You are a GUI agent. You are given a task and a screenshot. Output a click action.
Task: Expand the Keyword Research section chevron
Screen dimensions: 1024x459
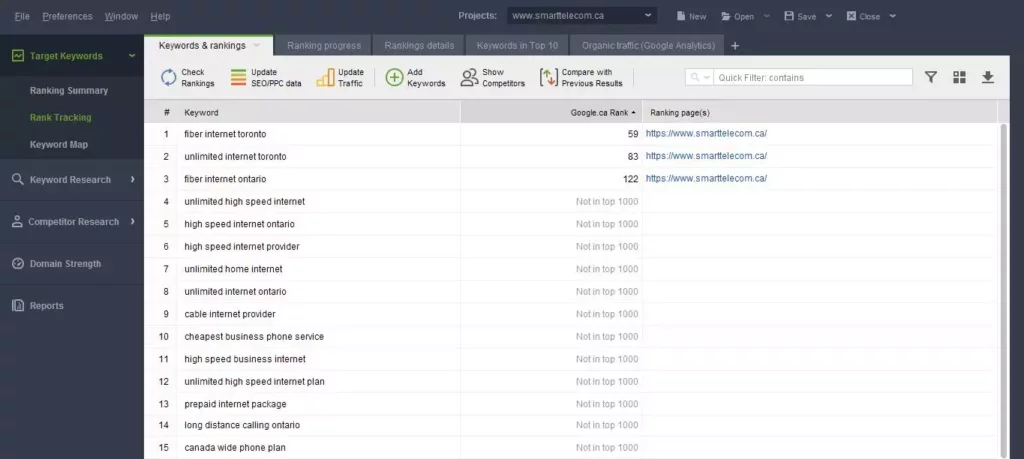(132, 179)
